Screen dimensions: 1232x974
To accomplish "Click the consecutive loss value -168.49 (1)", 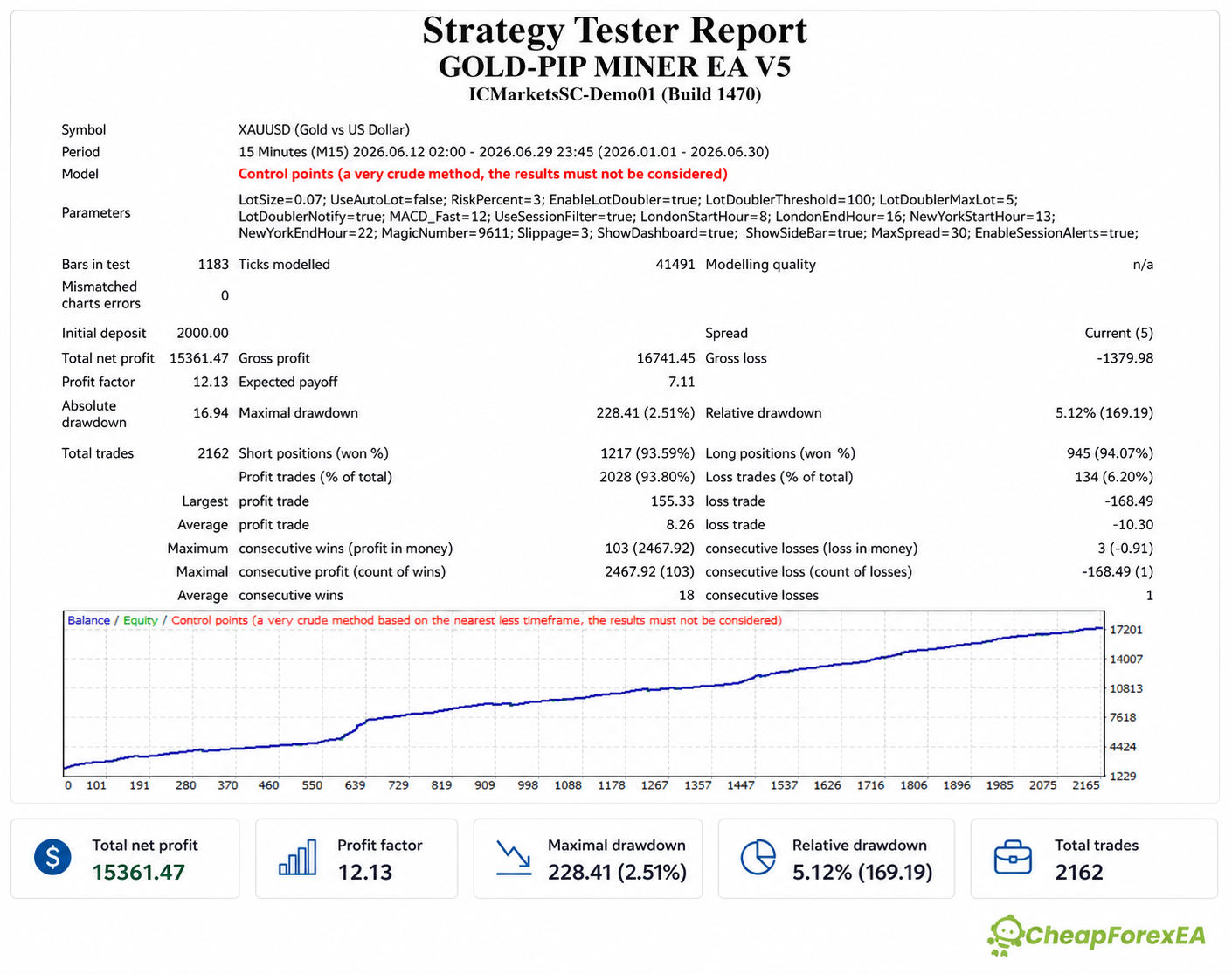I will tap(1118, 572).
